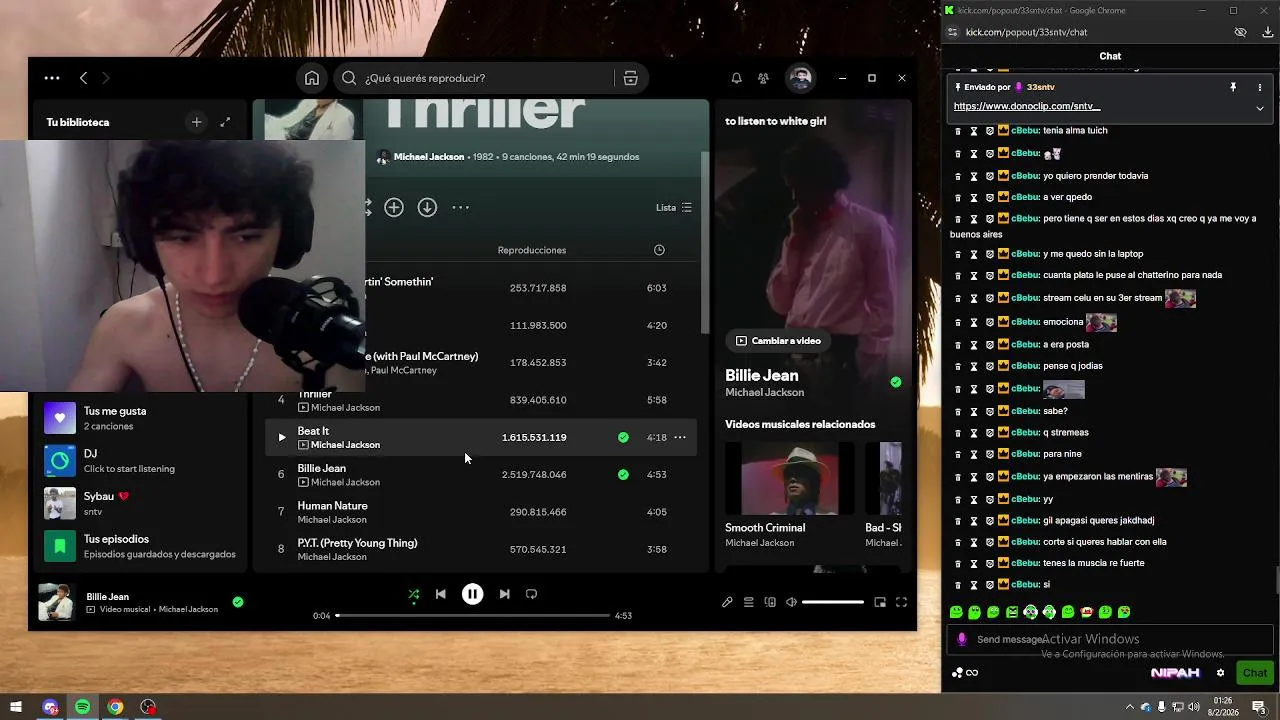Select the P.Y.T. (Pretty Young Thing) track
Image resolution: width=1280 pixels, height=720 pixels.
[481, 549]
